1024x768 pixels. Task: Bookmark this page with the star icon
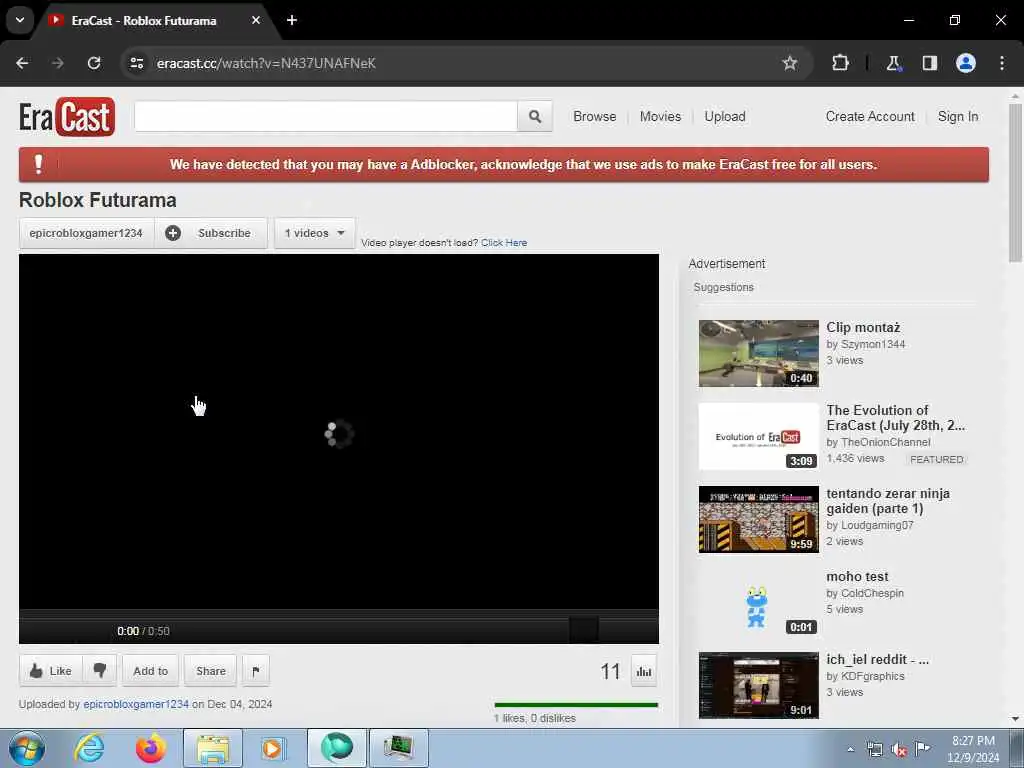[790, 63]
